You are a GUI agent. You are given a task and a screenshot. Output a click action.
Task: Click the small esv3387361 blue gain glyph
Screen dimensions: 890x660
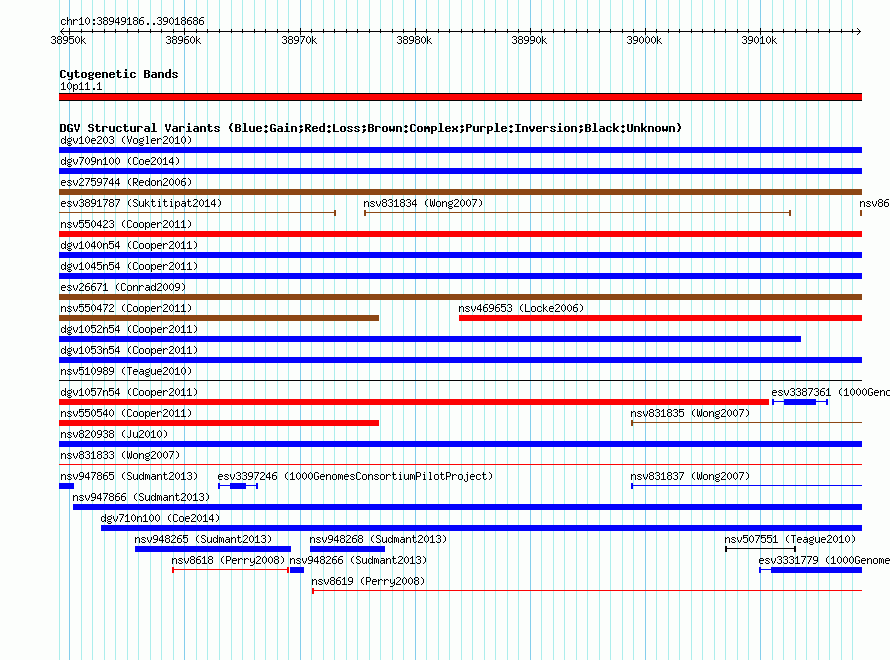[800, 402]
